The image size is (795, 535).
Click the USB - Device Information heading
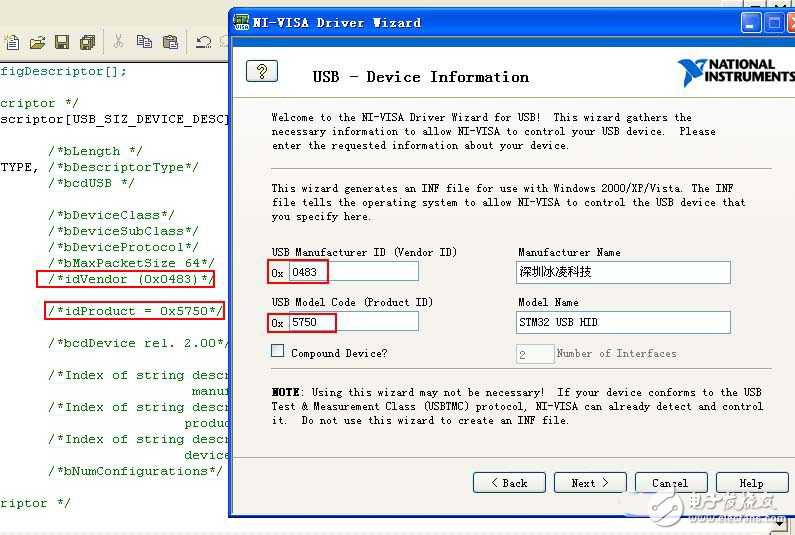[x=420, y=77]
